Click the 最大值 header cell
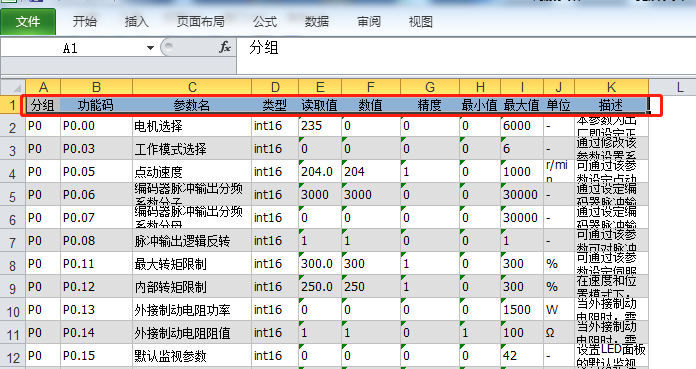The image size is (696, 369). (x=522, y=105)
